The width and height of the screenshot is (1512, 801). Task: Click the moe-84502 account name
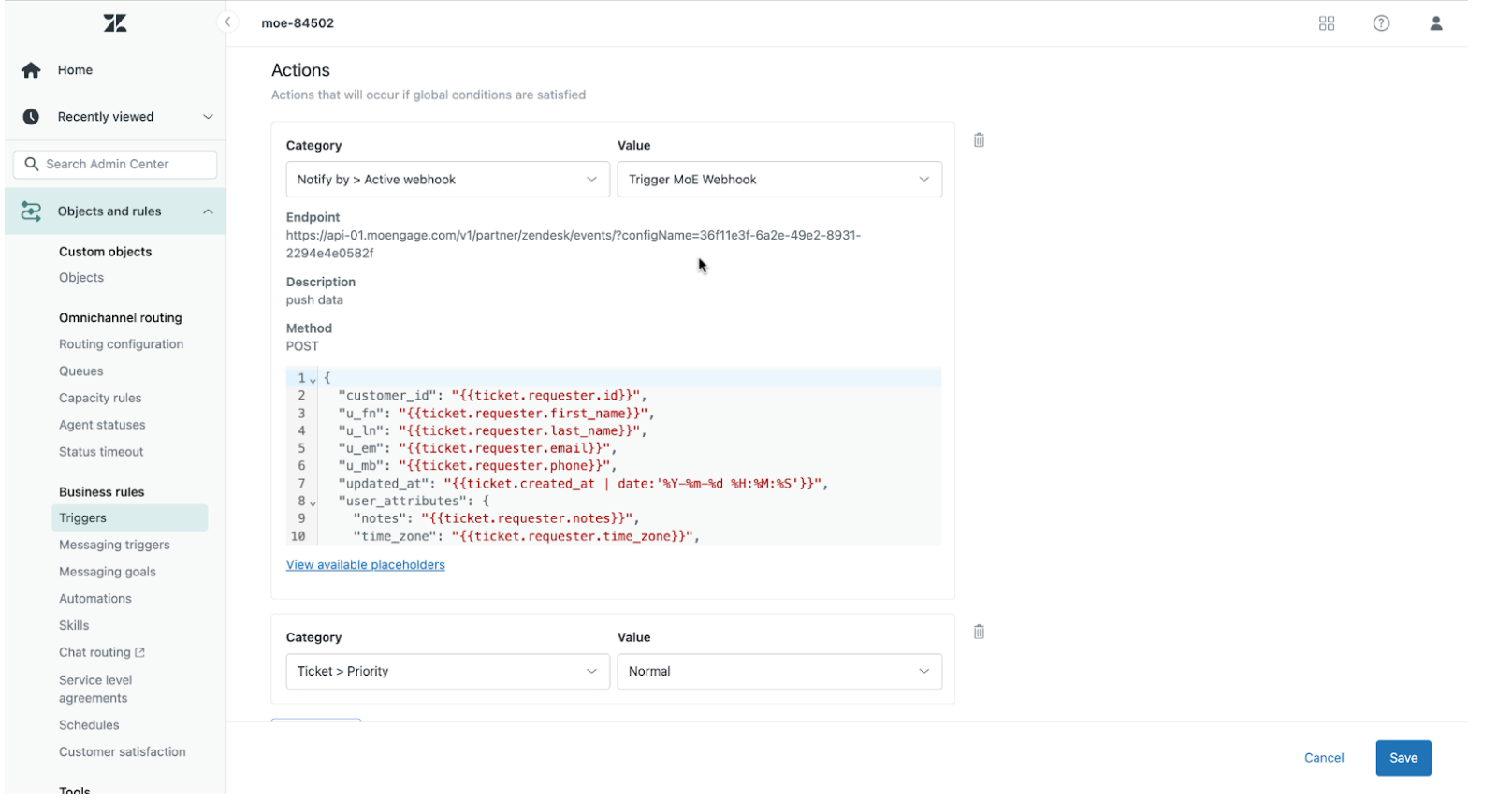point(298,23)
